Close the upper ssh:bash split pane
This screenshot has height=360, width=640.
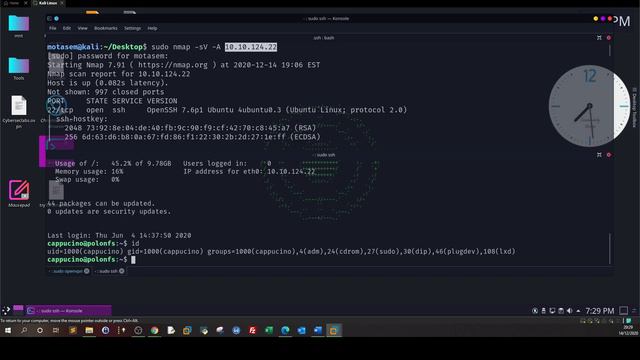pos(609,38)
